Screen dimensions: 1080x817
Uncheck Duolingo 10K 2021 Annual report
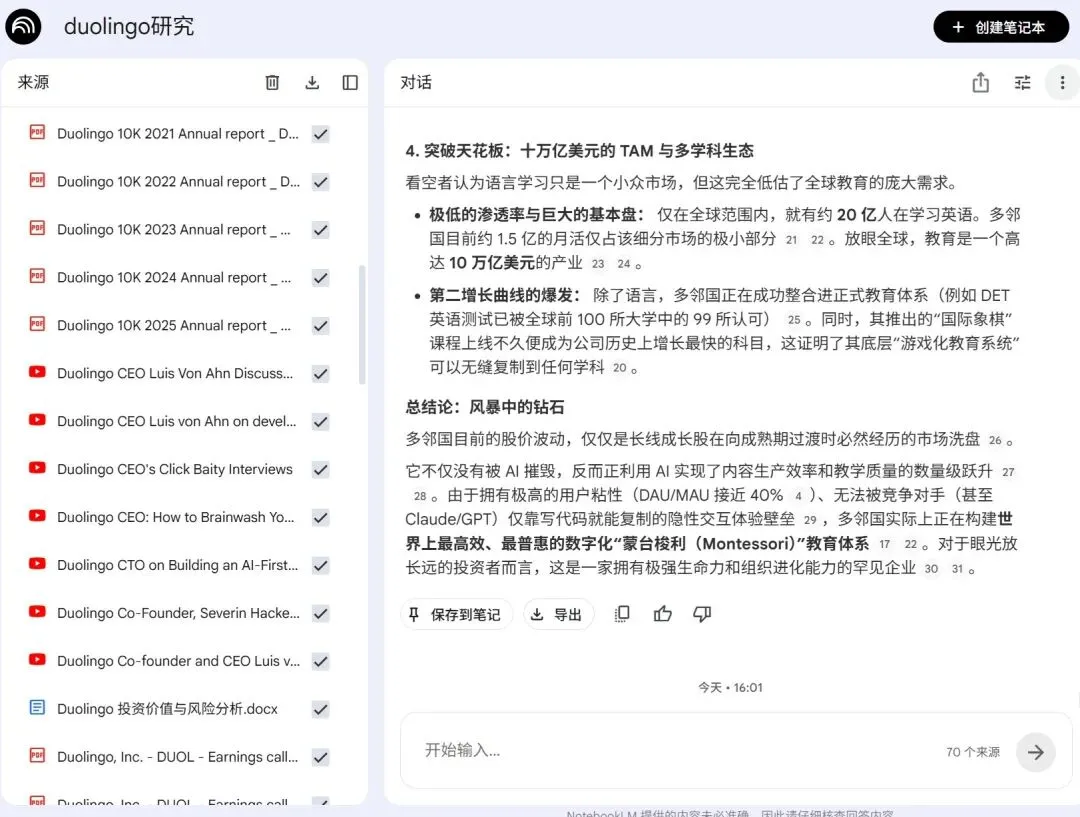pyautogui.click(x=320, y=134)
